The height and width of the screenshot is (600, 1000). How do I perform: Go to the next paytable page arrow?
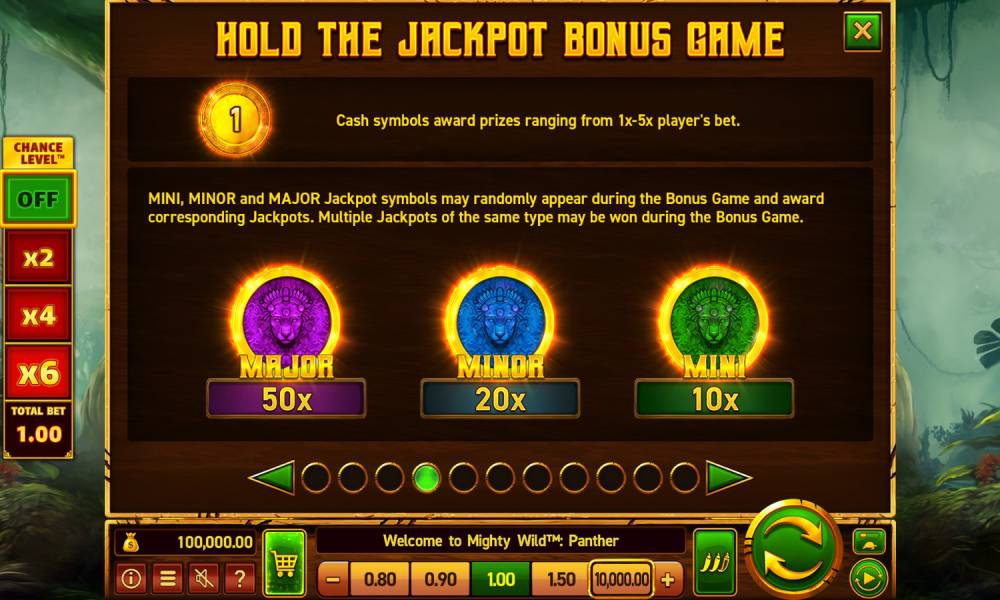click(729, 478)
